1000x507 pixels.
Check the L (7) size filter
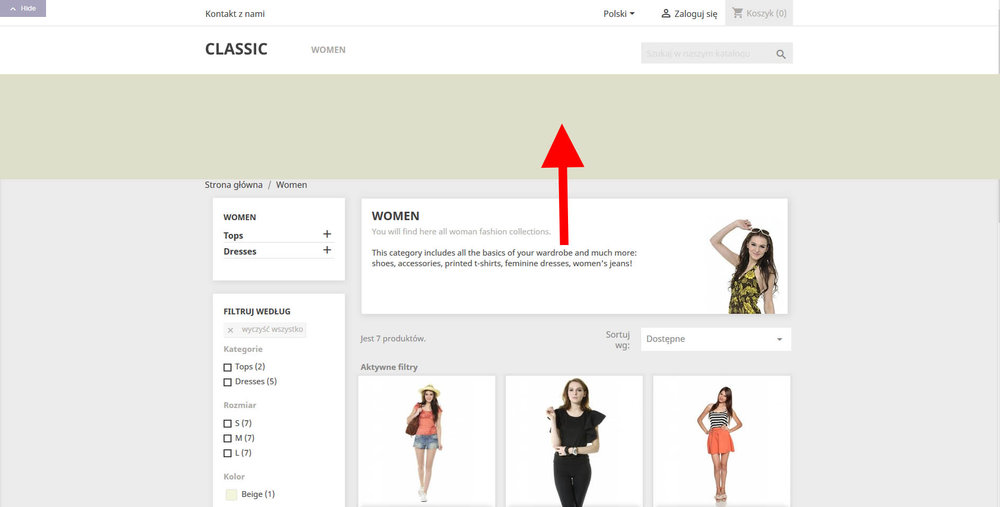coord(228,453)
